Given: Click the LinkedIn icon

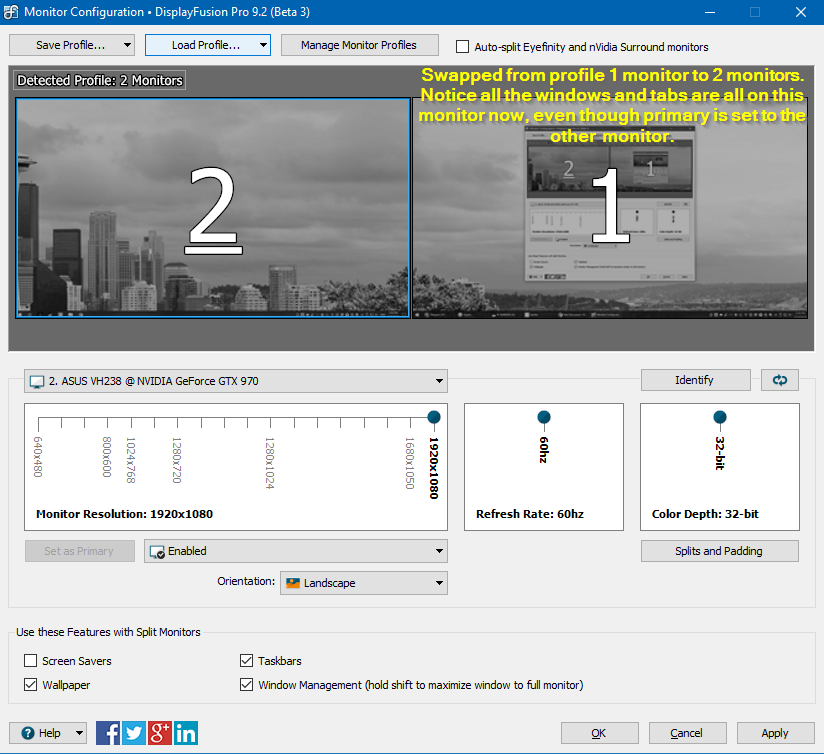Looking at the screenshot, I should [186, 733].
